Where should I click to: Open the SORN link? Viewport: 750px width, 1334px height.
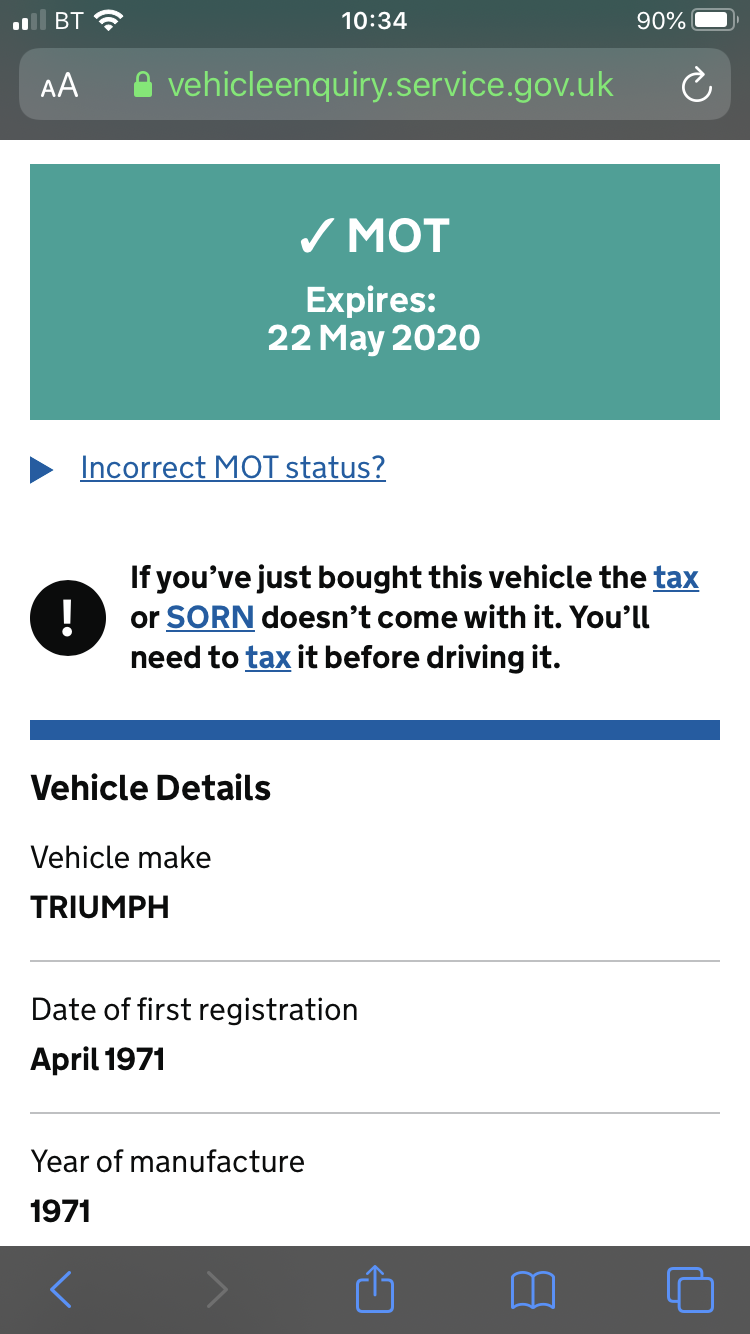210,618
